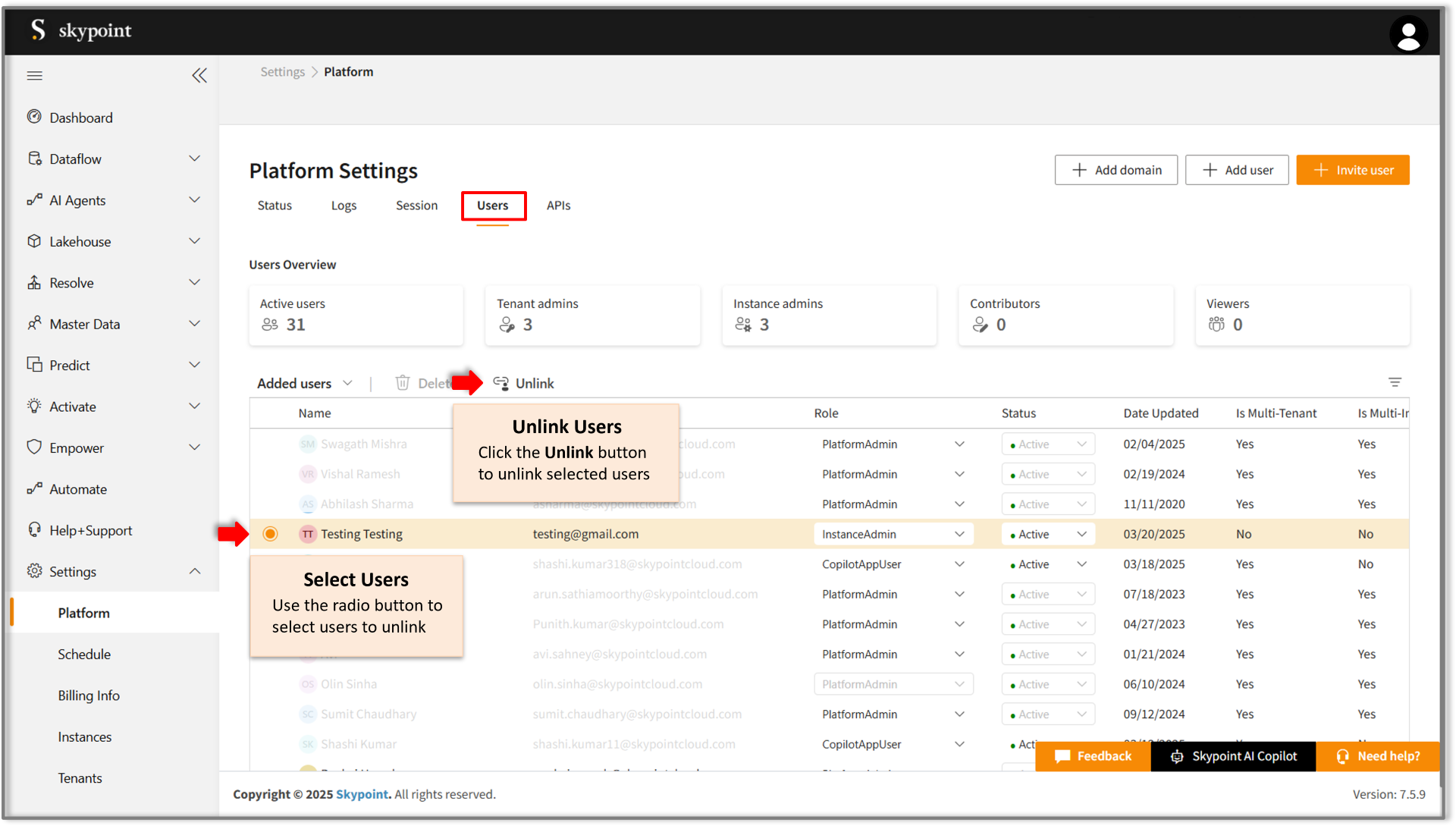Click the Dataflow sidebar icon

tap(35, 159)
